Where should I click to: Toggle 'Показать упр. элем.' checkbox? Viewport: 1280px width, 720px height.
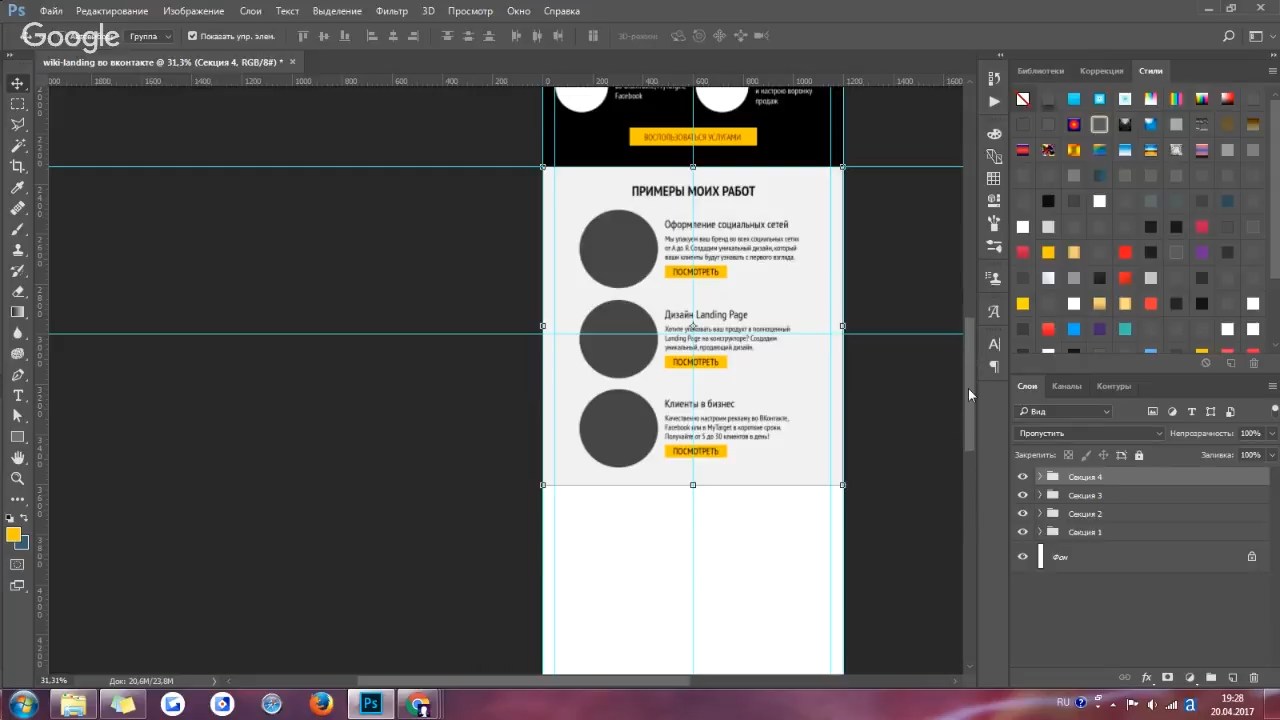click(192, 36)
